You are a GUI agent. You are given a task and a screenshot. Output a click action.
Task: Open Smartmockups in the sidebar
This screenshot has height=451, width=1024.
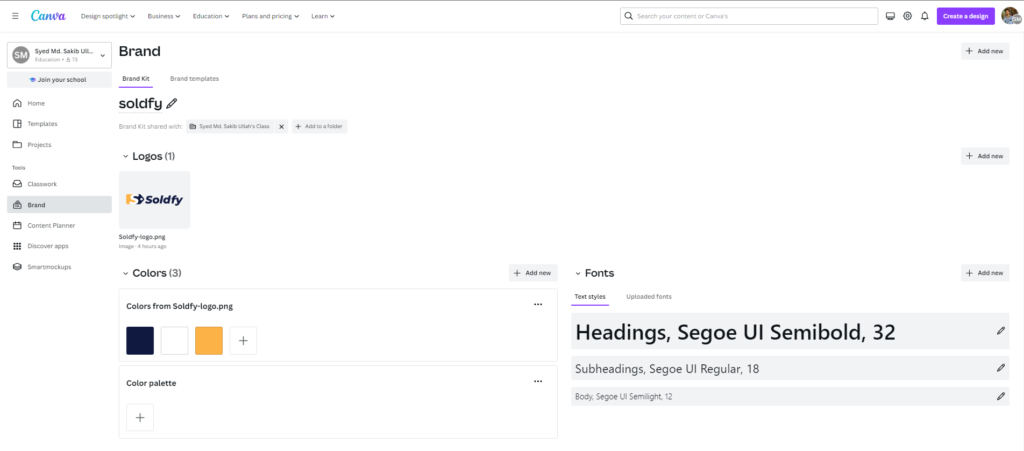(59, 267)
